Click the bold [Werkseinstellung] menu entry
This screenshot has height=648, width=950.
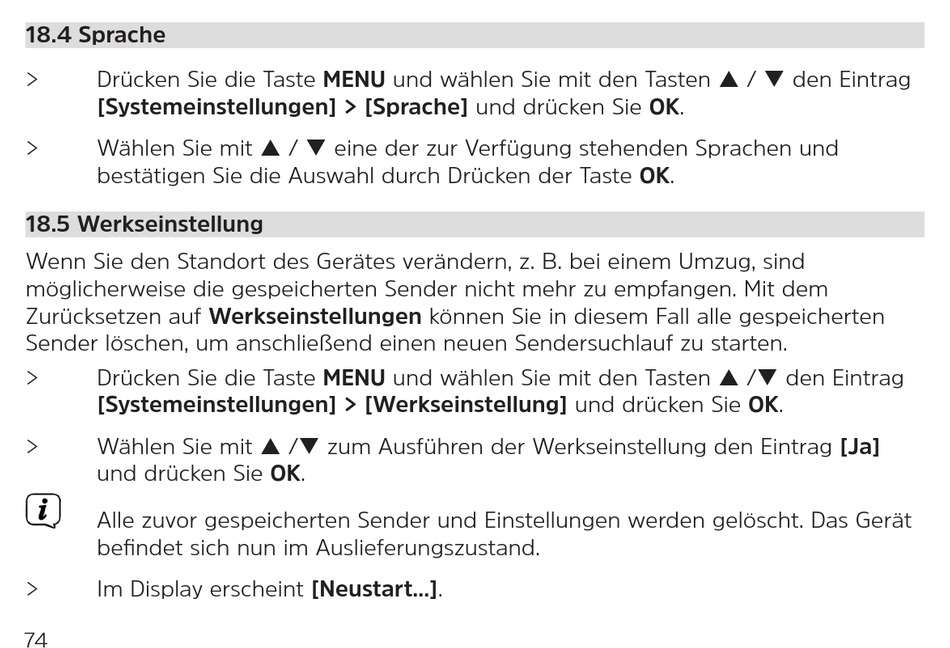(465, 405)
